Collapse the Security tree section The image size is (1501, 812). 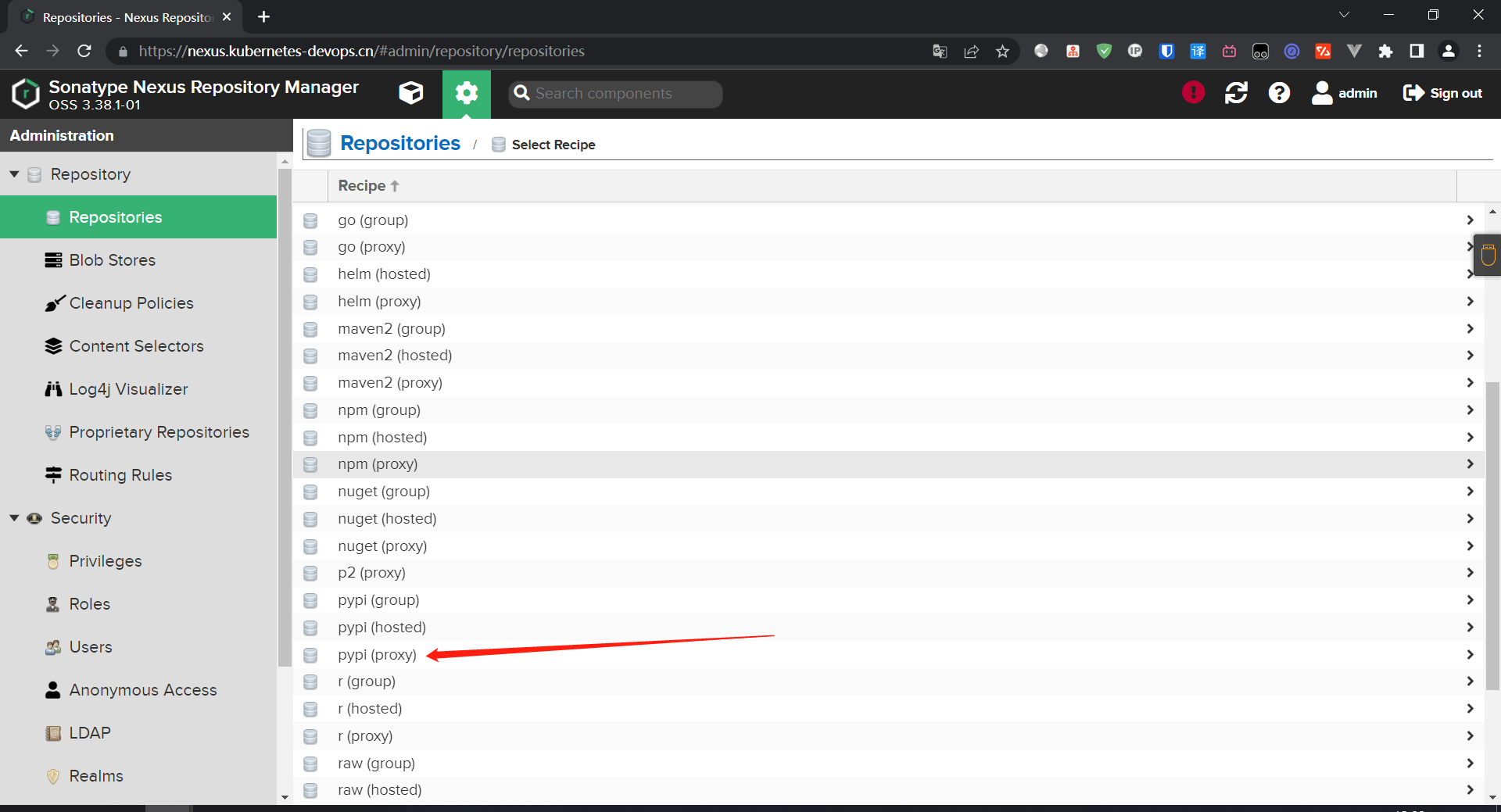[14, 518]
